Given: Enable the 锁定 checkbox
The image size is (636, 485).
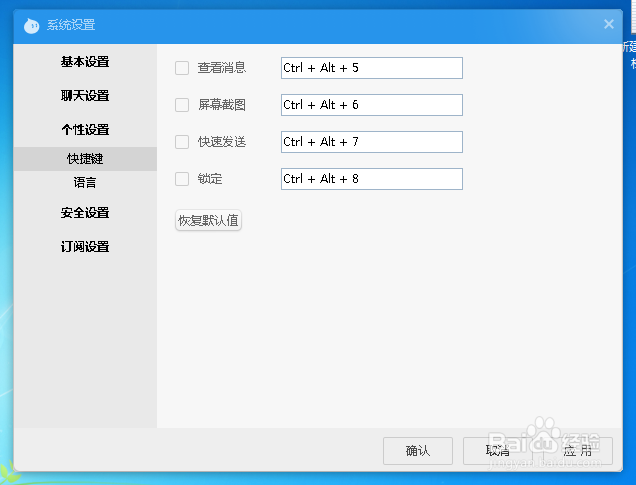Looking at the screenshot, I should coord(182,179).
